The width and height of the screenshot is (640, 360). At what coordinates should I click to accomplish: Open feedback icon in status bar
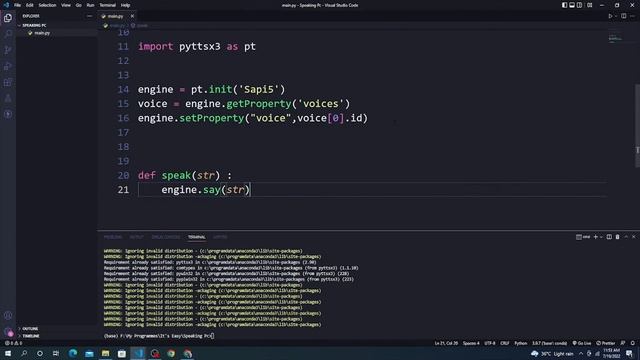[623, 343]
